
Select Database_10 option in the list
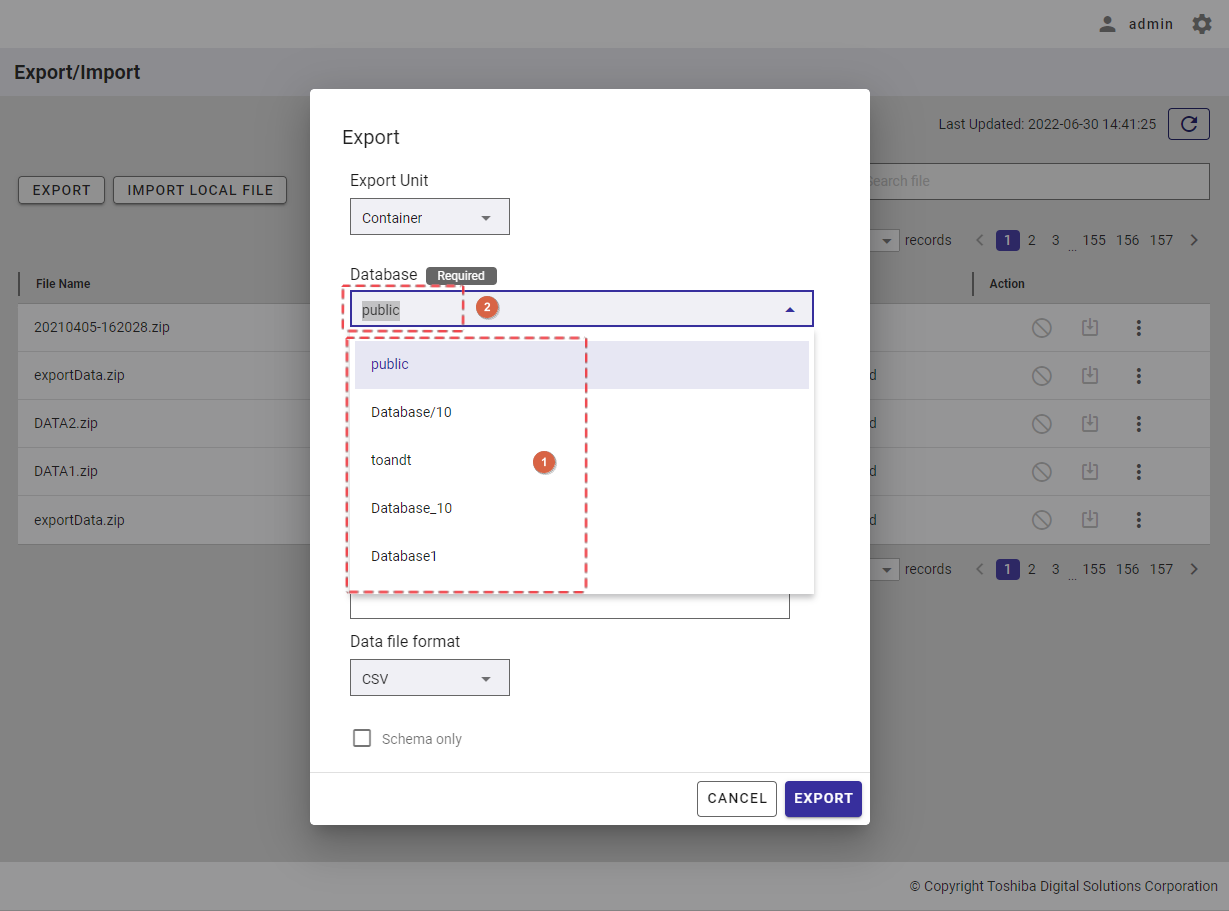[411, 508]
